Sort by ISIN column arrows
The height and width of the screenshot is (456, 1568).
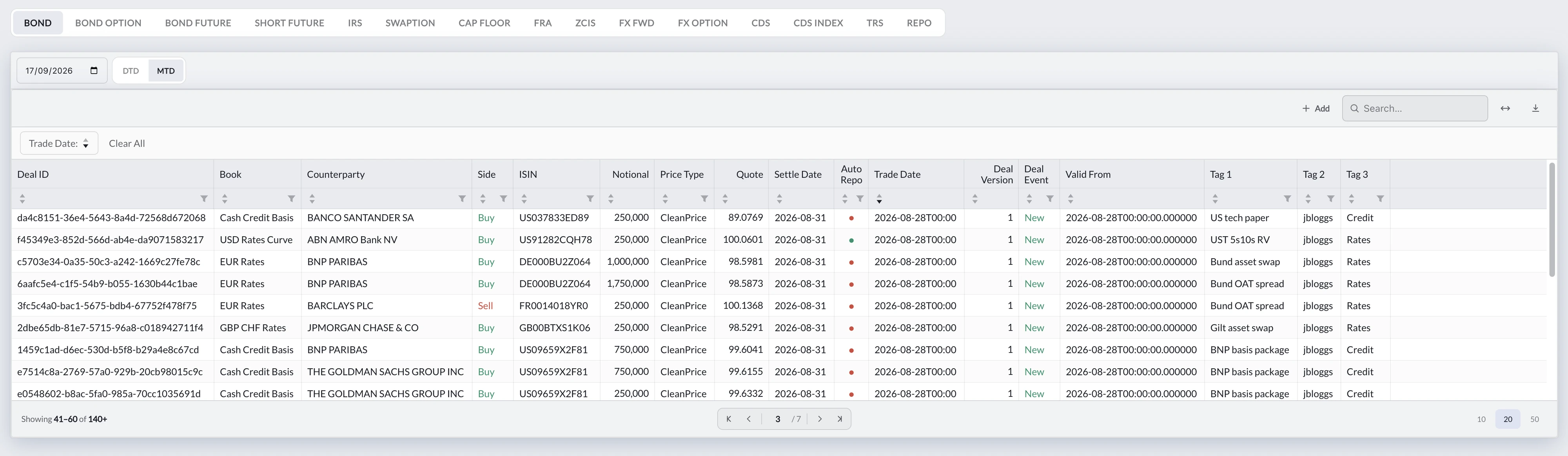[x=524, y=199]
